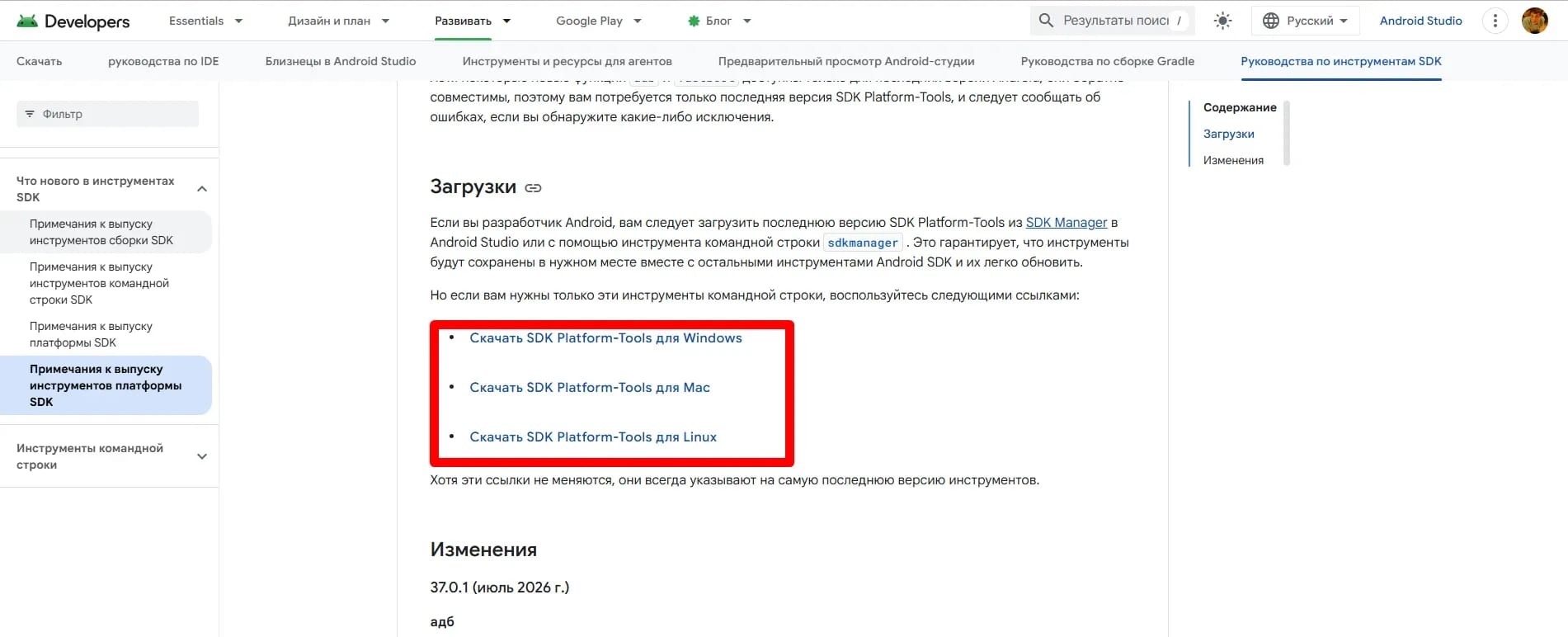Click the globe language icon
The width and height of the screenshot is (1568, 637).
click(1271, 21)
